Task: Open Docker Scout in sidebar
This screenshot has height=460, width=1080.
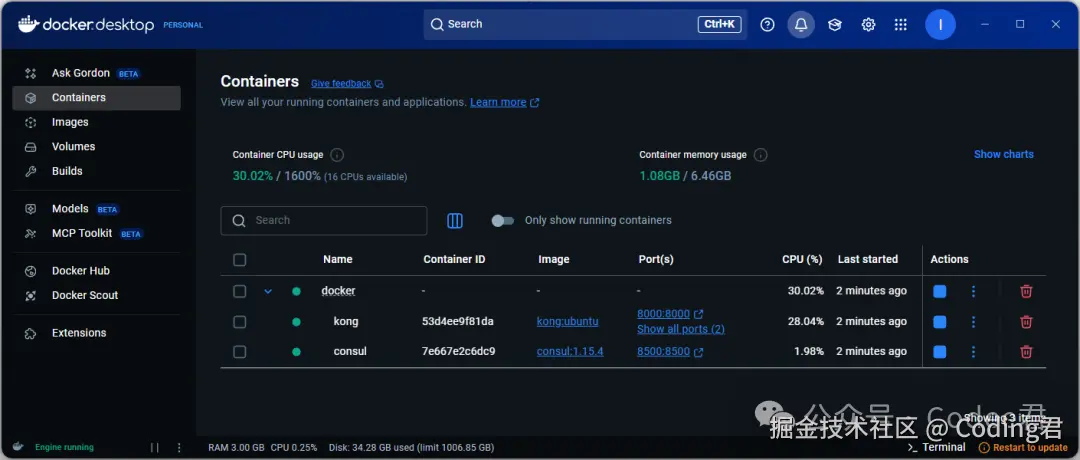Action: click(96, 295)
